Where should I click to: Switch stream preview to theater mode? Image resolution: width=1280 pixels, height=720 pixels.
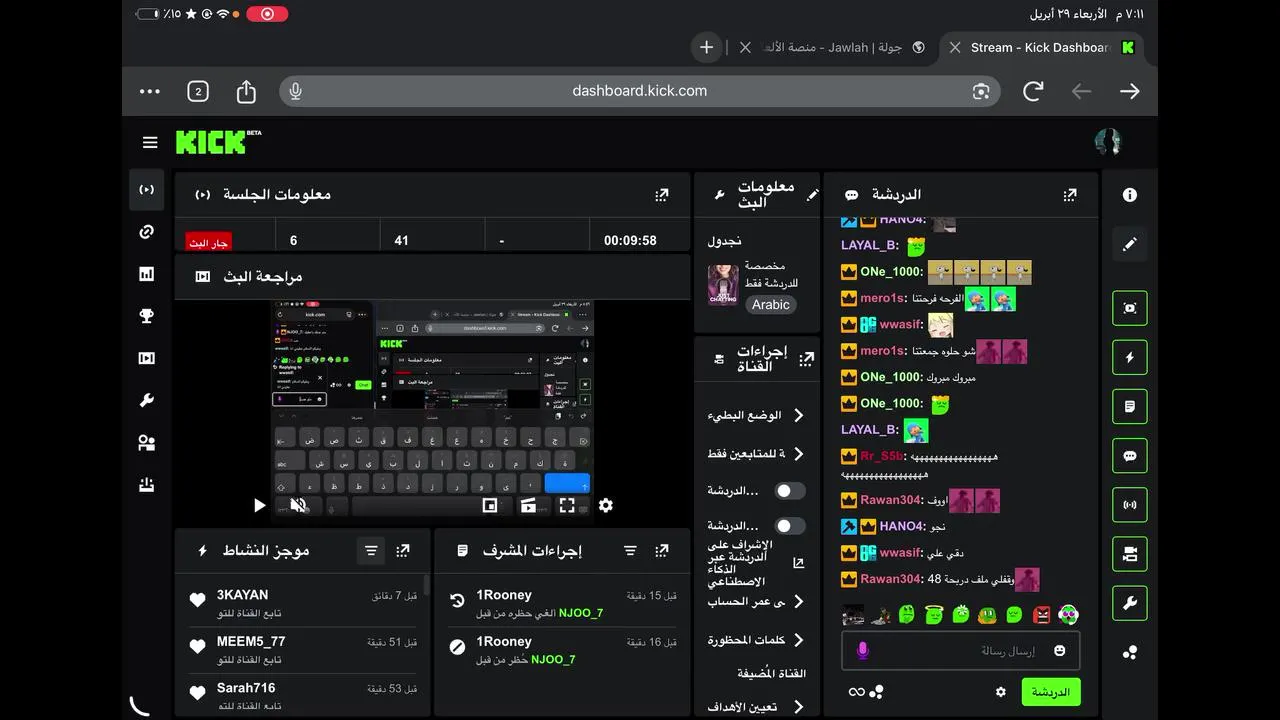point(528,506)
